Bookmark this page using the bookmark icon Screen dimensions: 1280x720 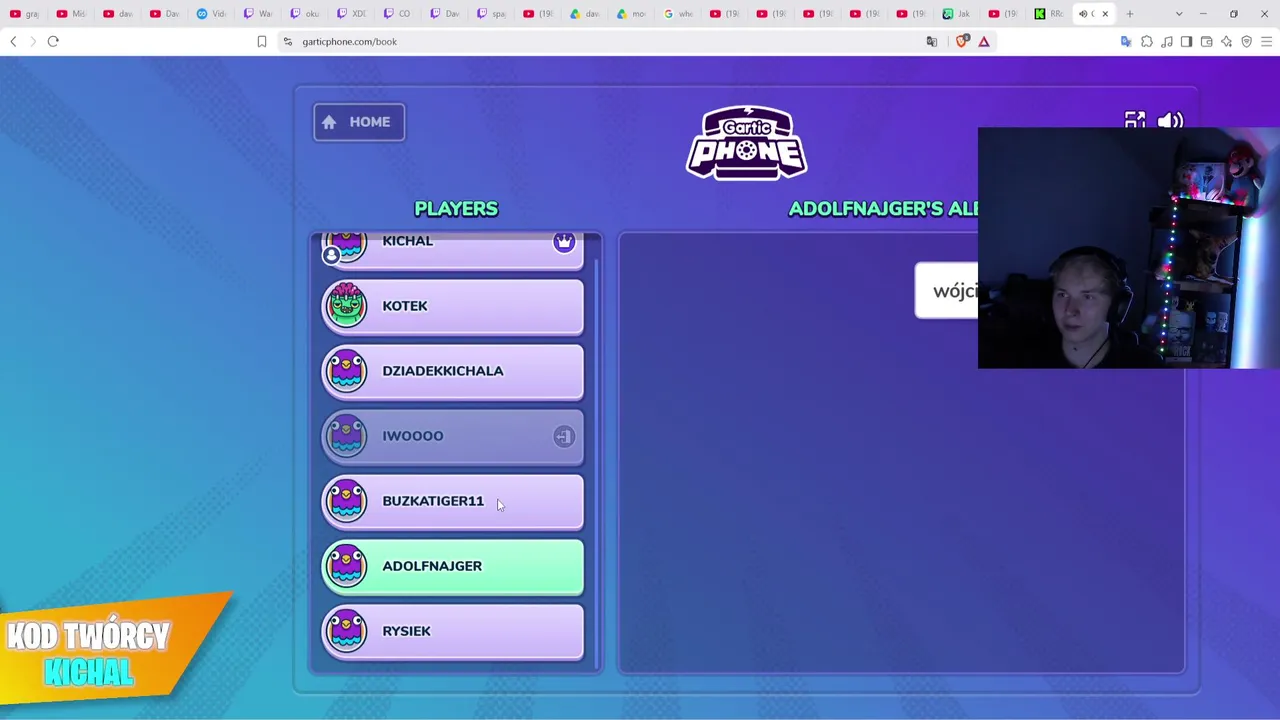click(x=262, y=41)
